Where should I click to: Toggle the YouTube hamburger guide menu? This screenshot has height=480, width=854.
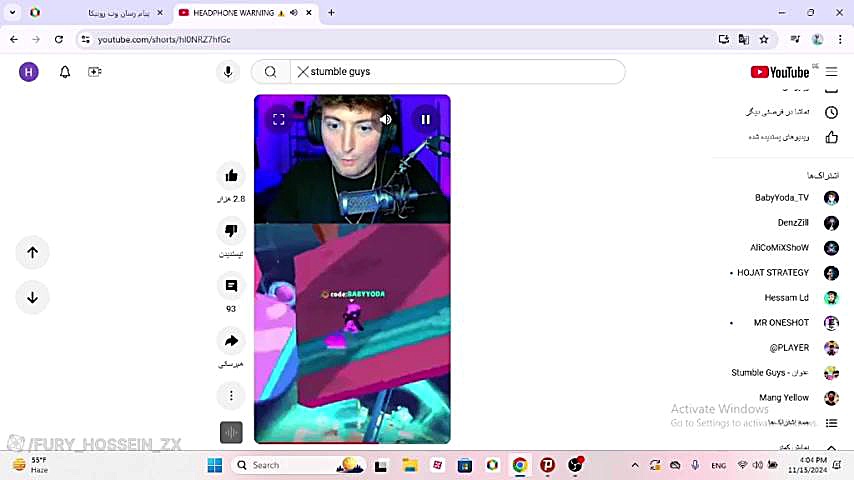tap(832, 71)
